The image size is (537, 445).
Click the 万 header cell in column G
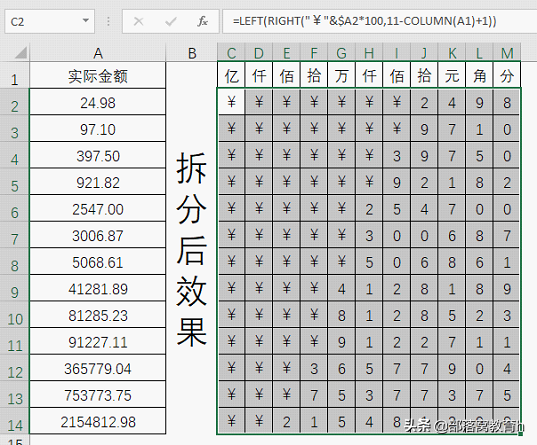coord(341,75)
